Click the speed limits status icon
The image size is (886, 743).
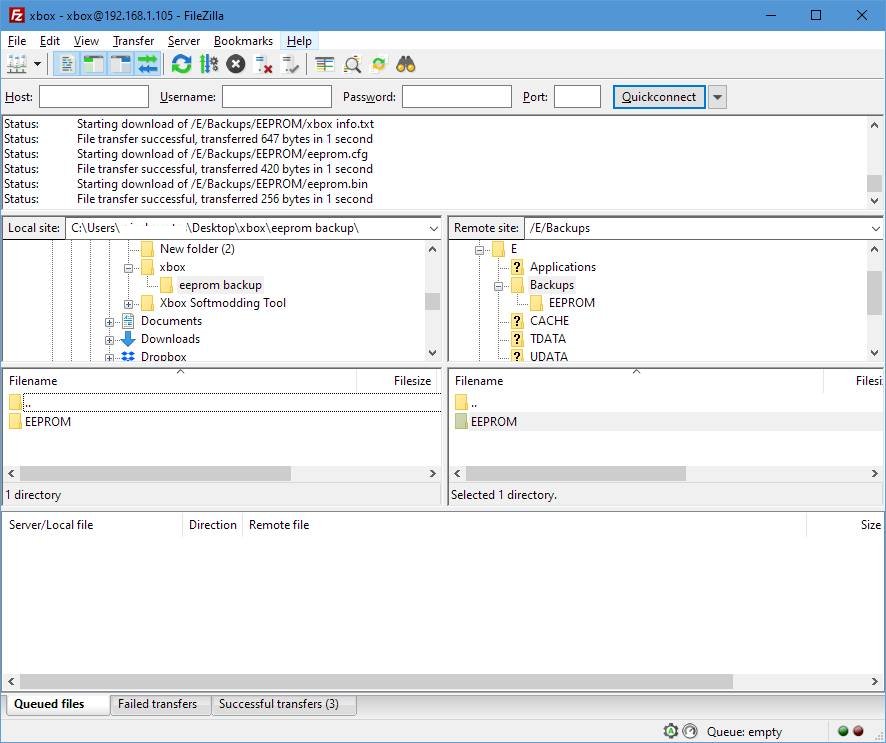[x=690, y=731]
